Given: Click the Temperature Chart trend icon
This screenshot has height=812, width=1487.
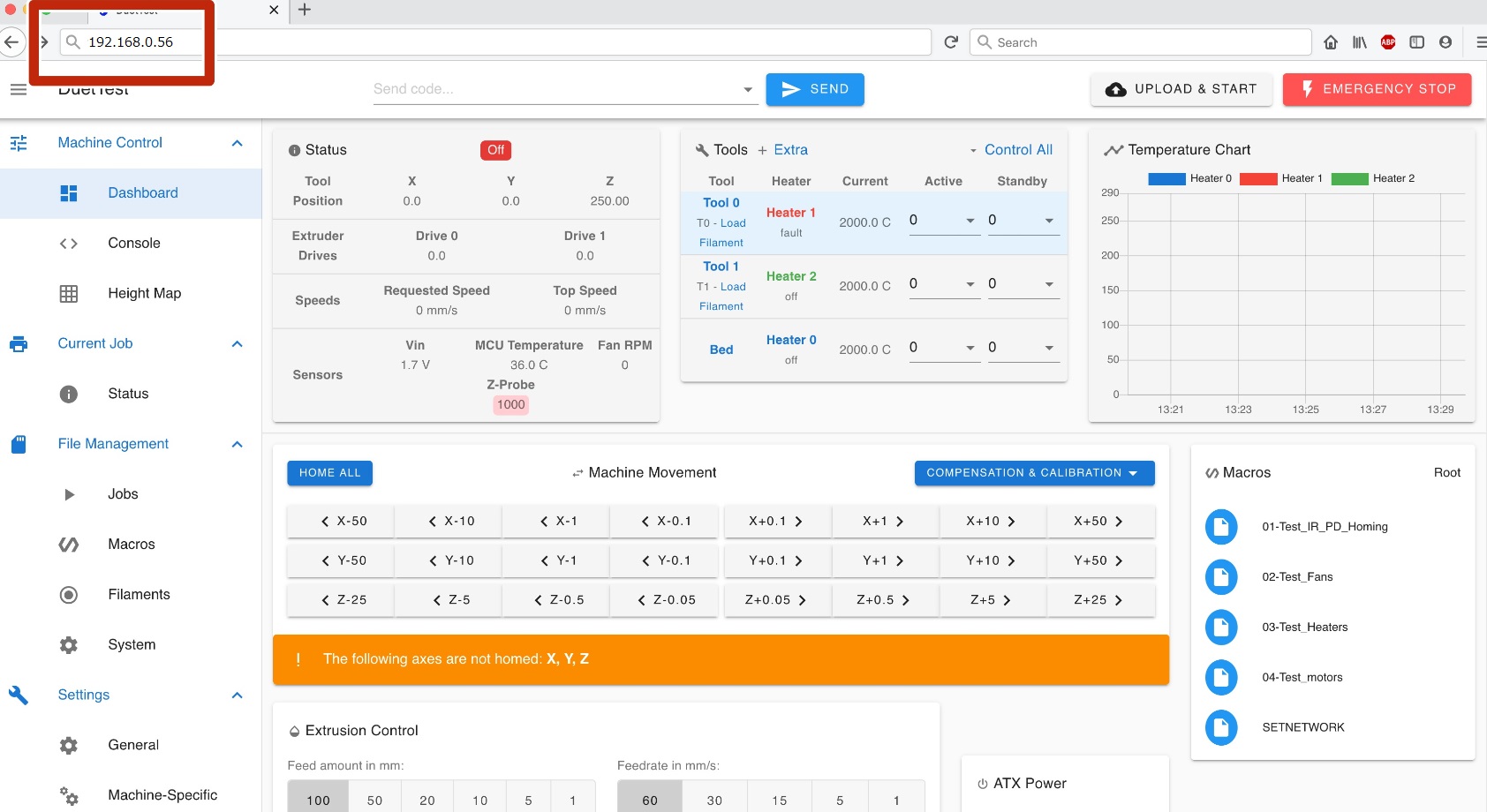Looking at the screenshot, I should (x=1113, y=150).
